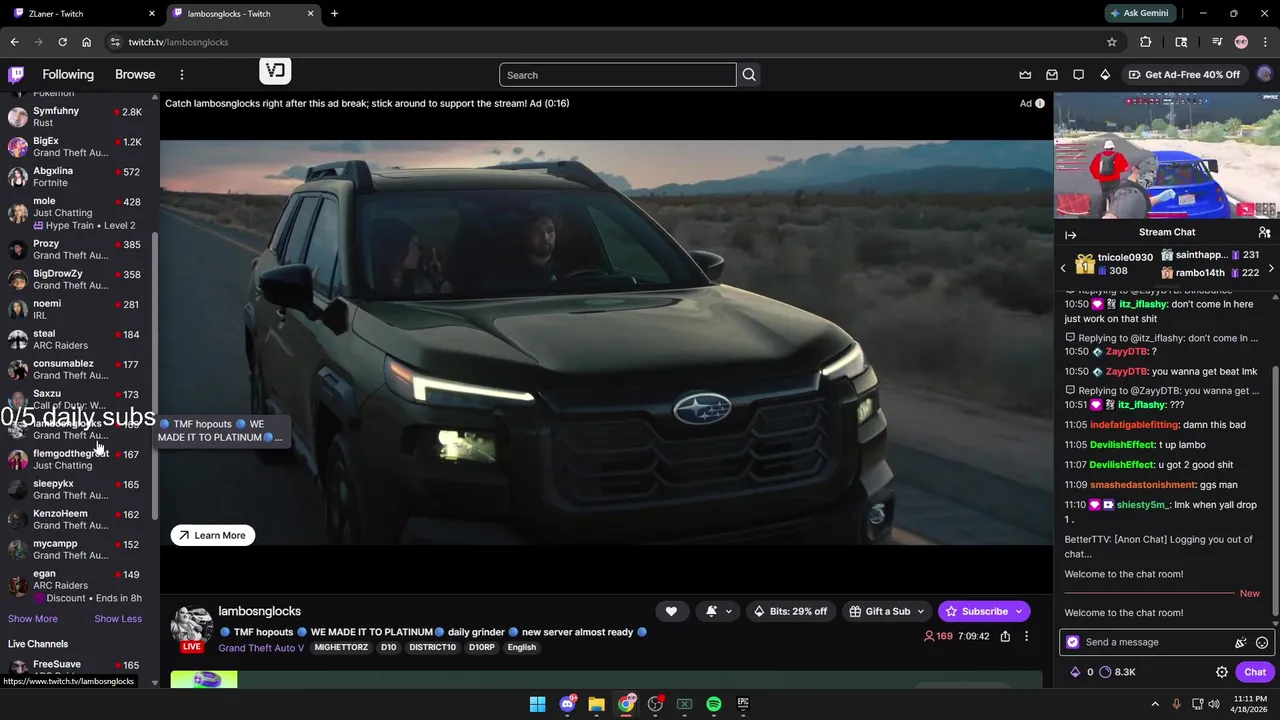The image size is (1280, 720).
Task: Switch to ZLaner - Twitch tab
Action: coord(82,14)
